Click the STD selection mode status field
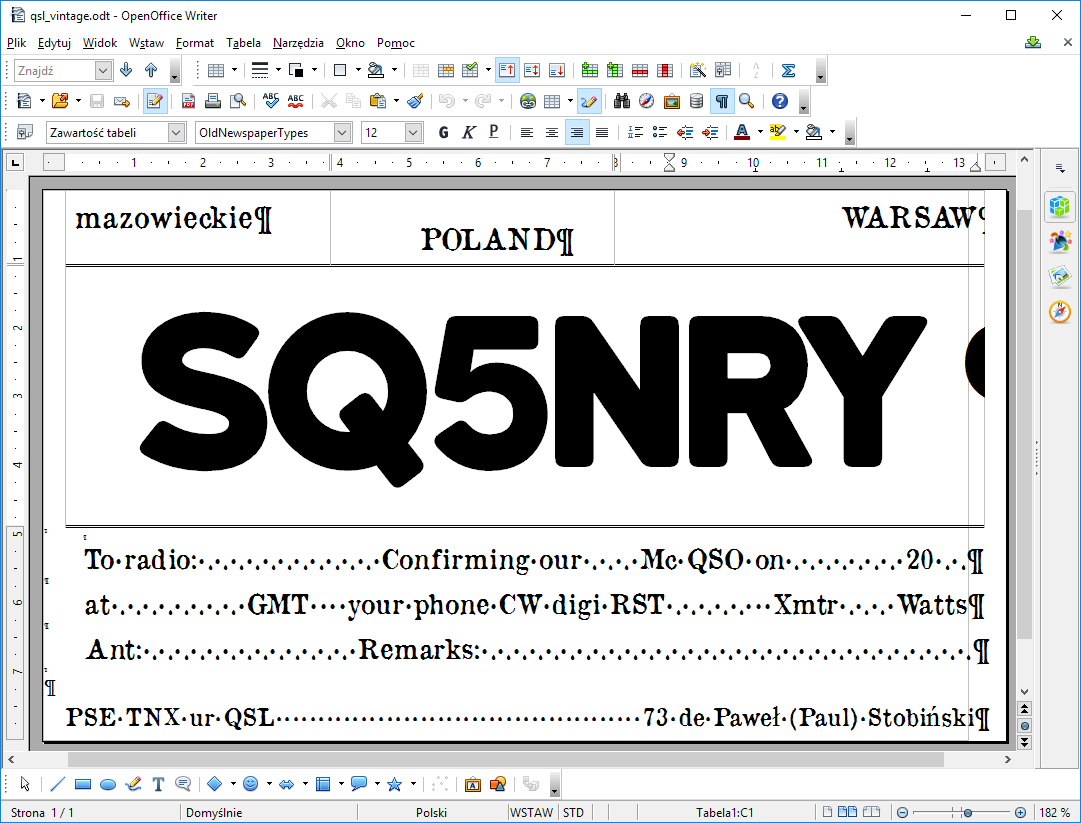Viewport: 1081px width, 823px height. [574, 813]
